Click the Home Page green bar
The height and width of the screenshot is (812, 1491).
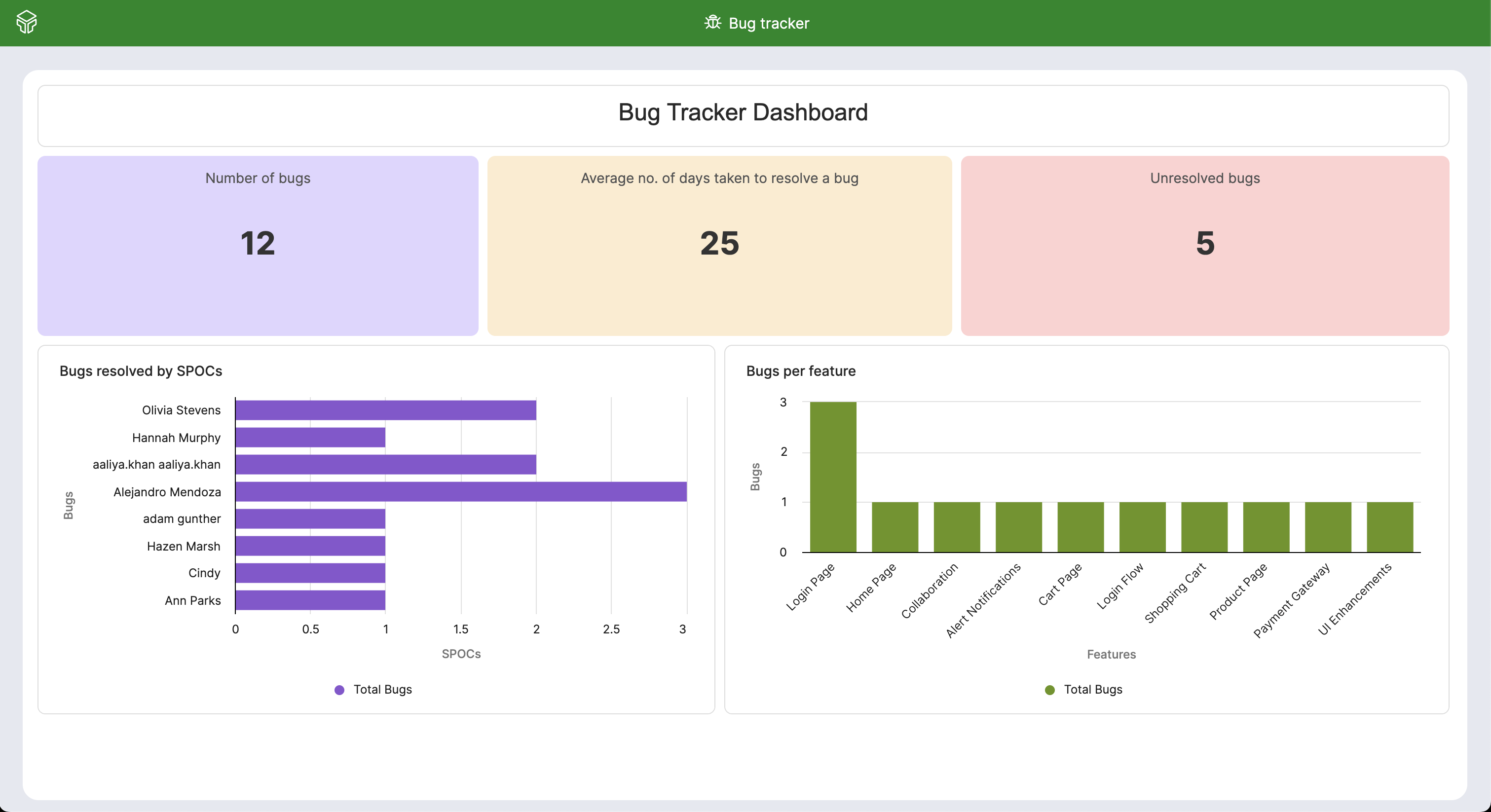click(x=895, y=527)
